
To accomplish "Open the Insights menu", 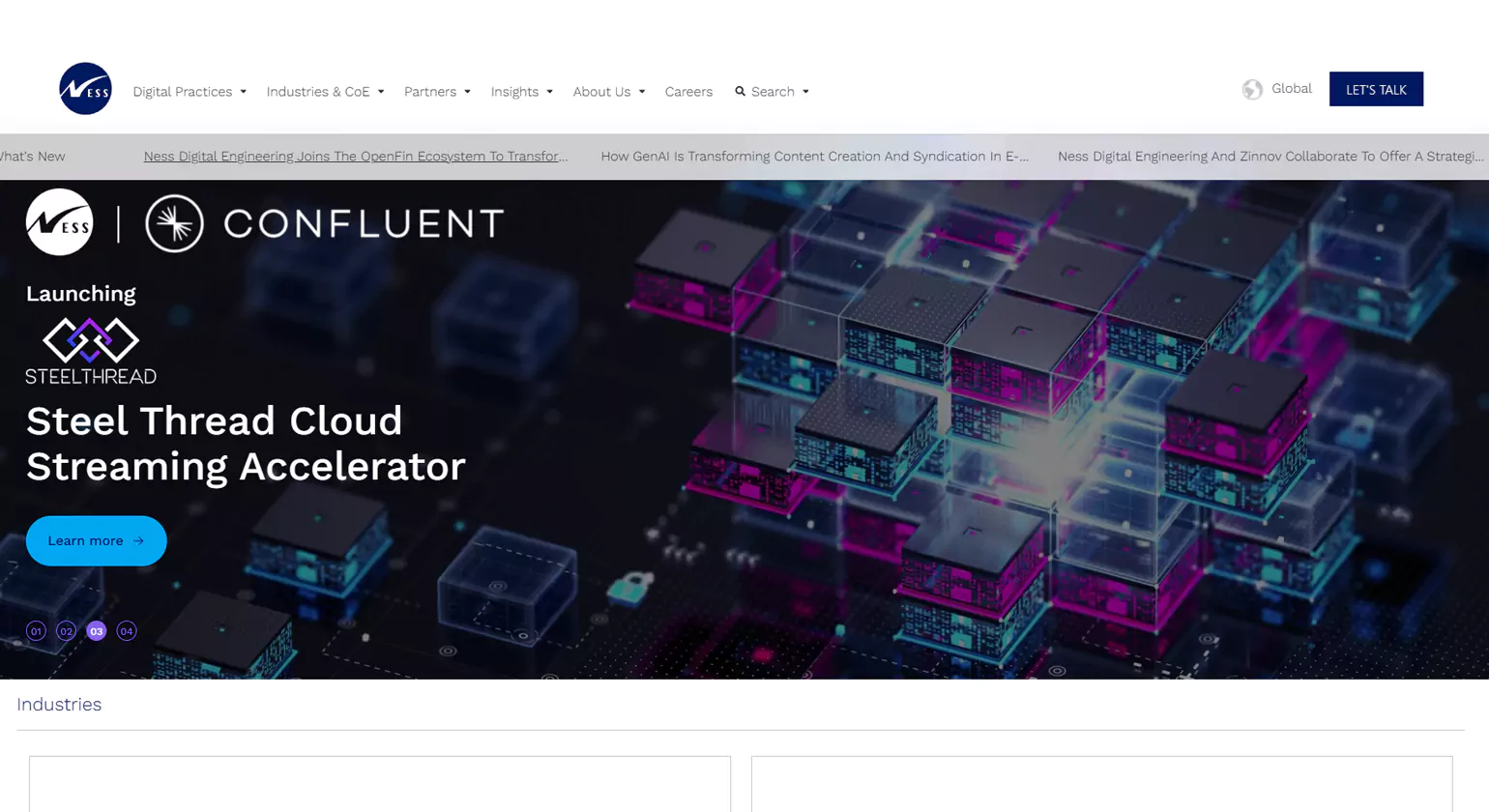I will pyautogui.click(x=521, y=92).
